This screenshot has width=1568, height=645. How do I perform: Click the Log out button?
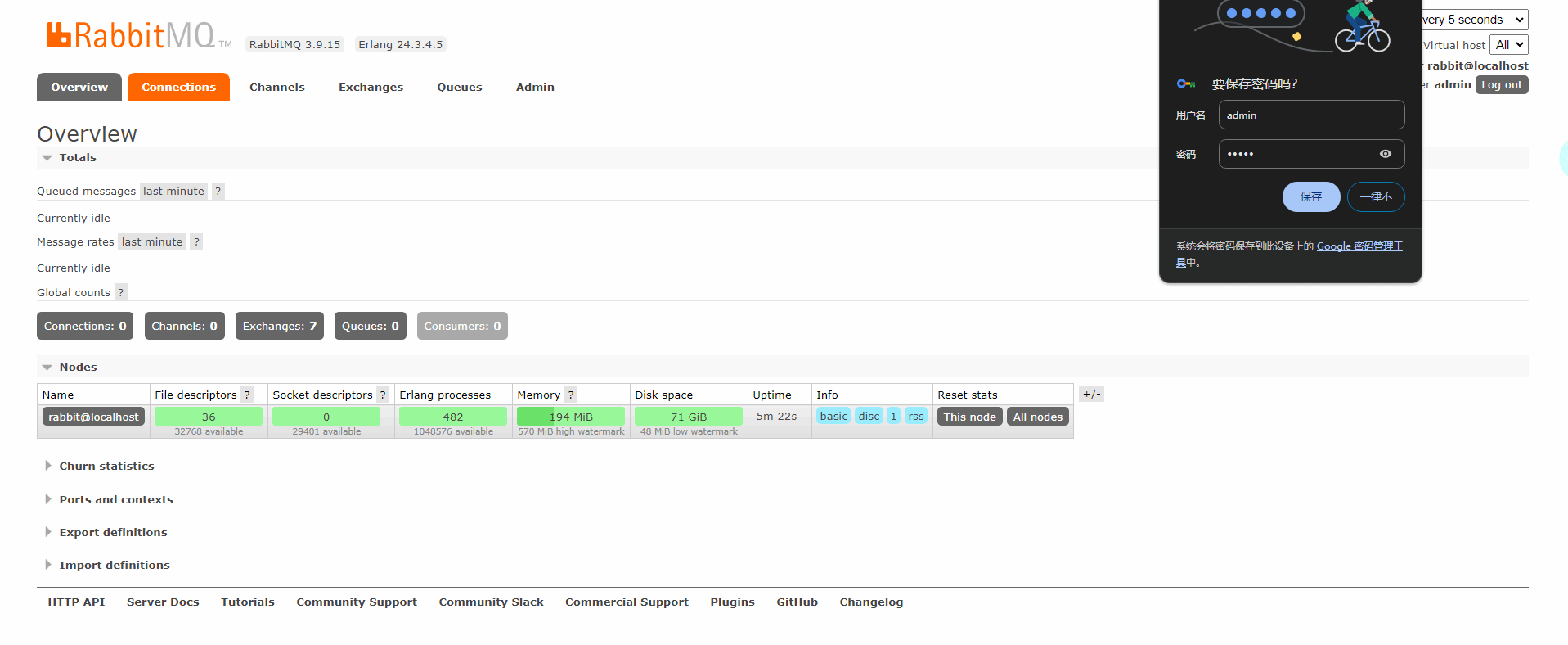click(x=1502, y=84)
